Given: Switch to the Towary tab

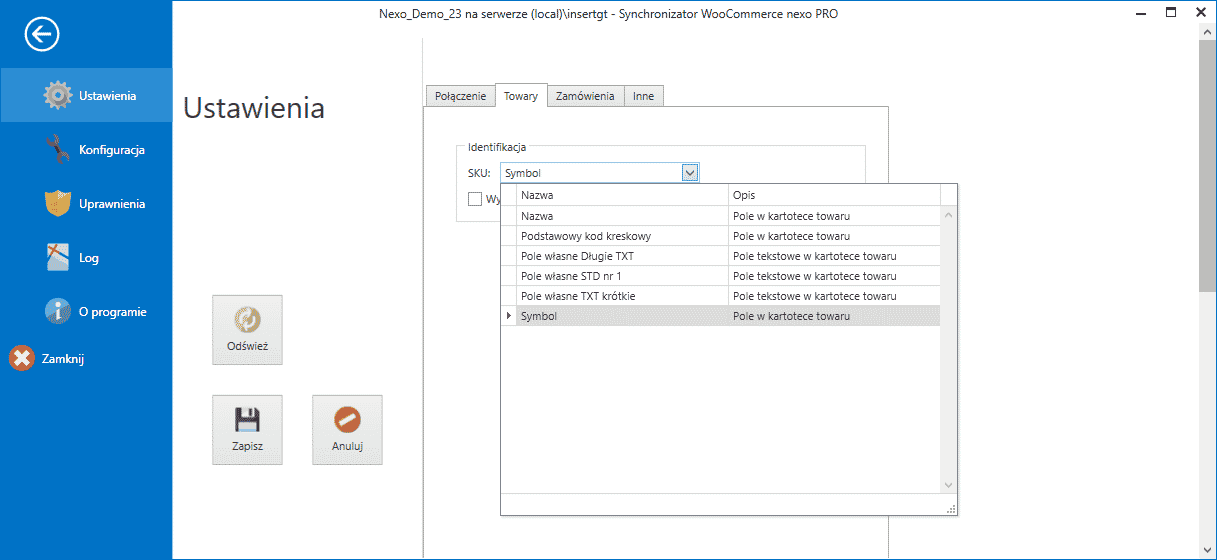Looking at the screenshot, I should pyautogui.click(x=521, y=95).
